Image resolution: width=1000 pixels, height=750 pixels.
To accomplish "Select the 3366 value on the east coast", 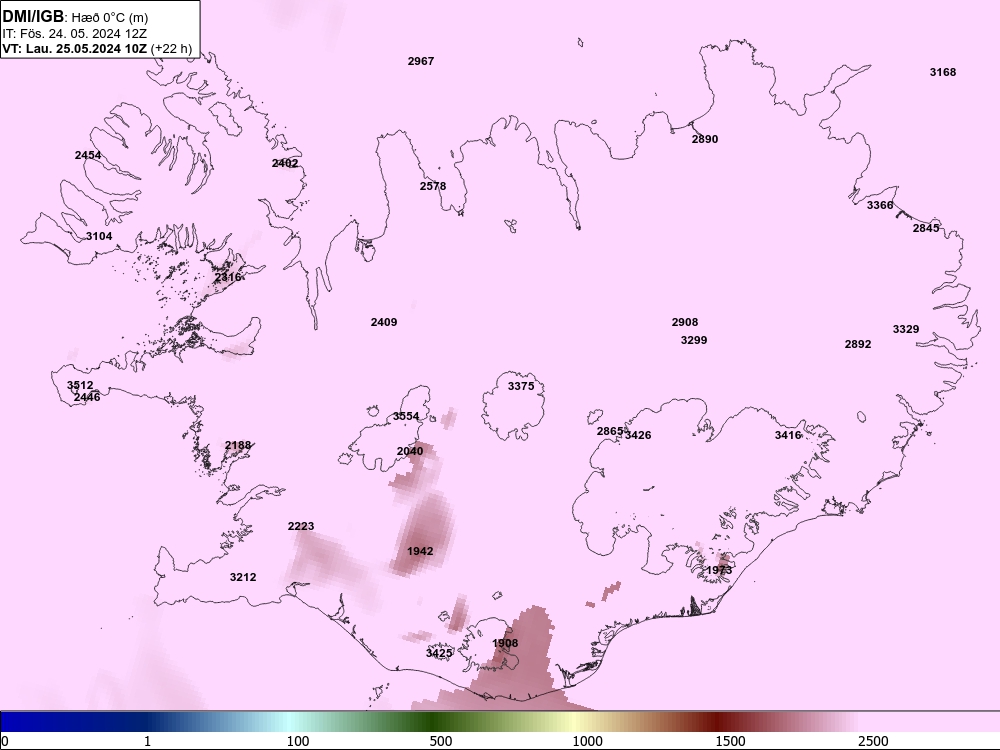I will pos(880,205).
